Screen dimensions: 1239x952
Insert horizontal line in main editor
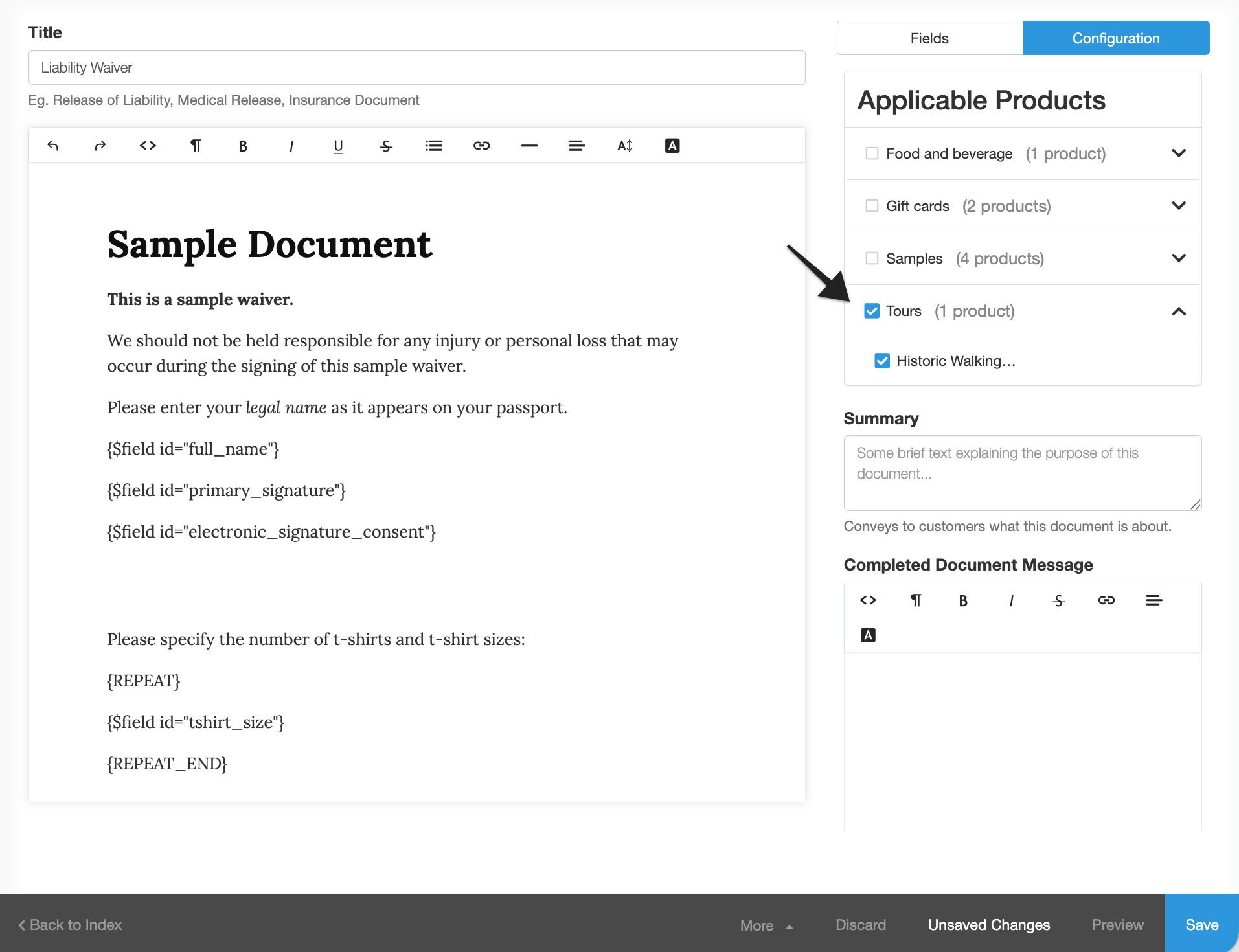click(x=529, y=146)
